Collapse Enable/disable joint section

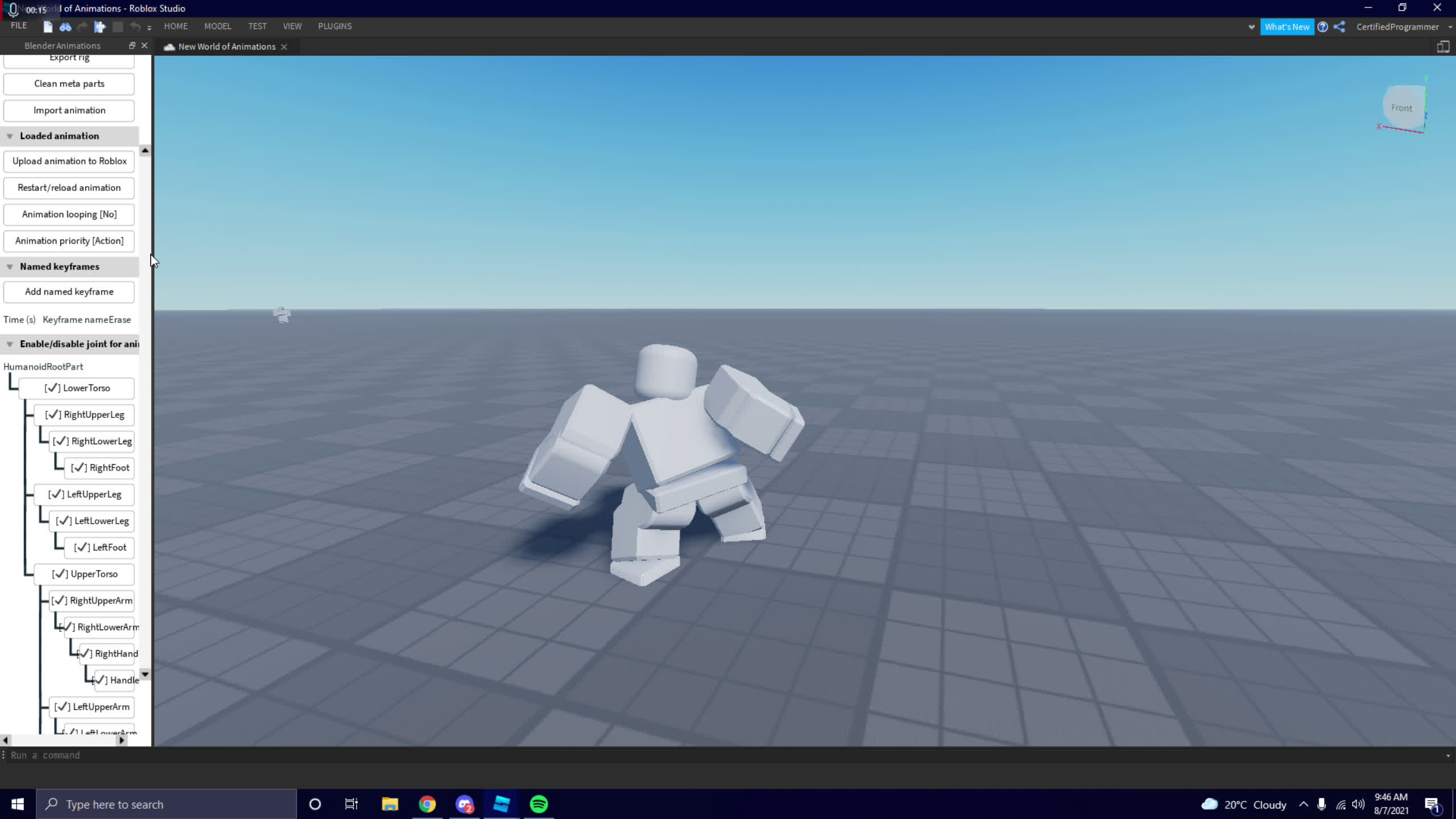click(x=10, y=344)
